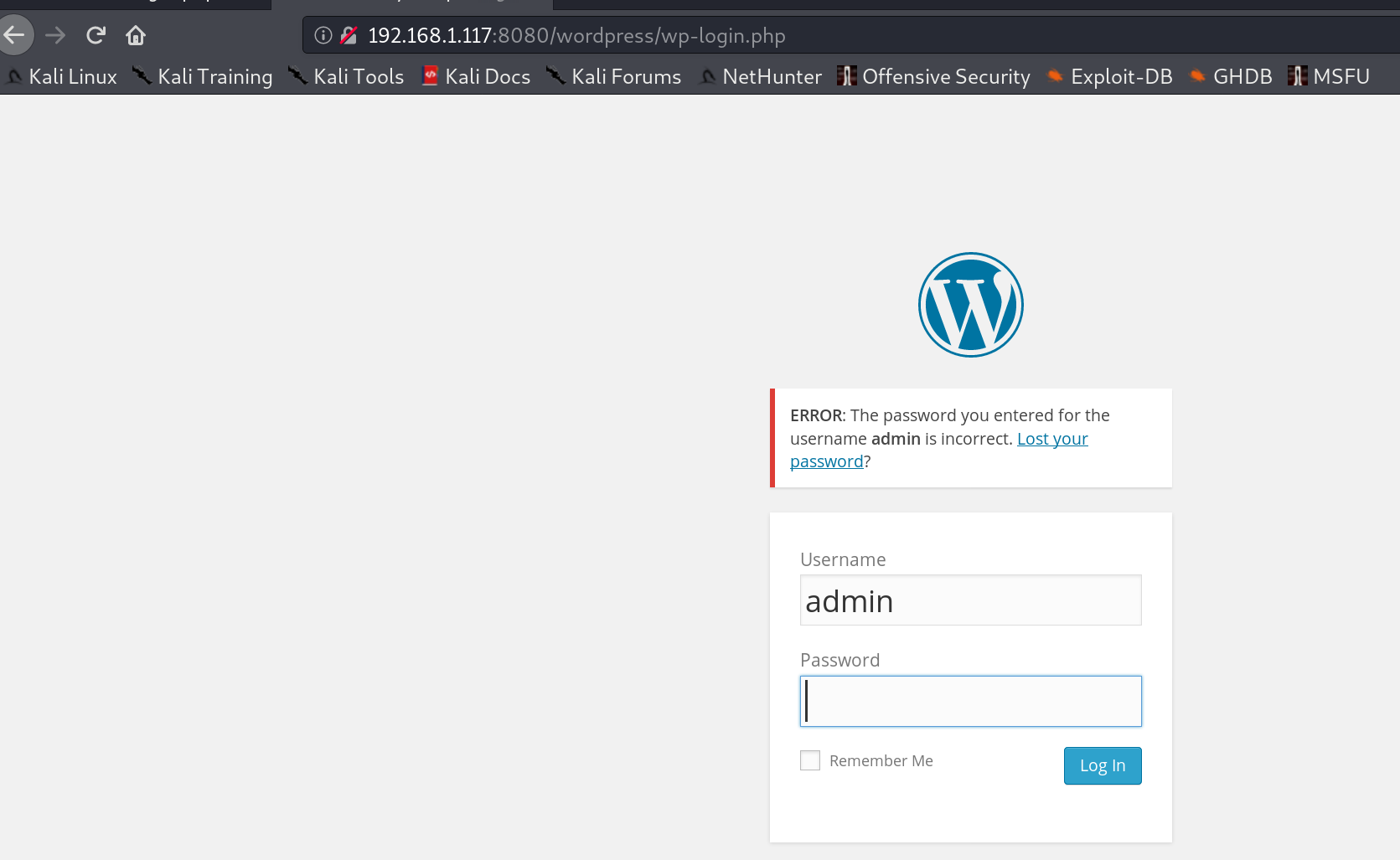Screen dimensions: 1400x860
Task: Open the Kali Docs bookmark
Action: pyautogui.click(x=476, y=76)
